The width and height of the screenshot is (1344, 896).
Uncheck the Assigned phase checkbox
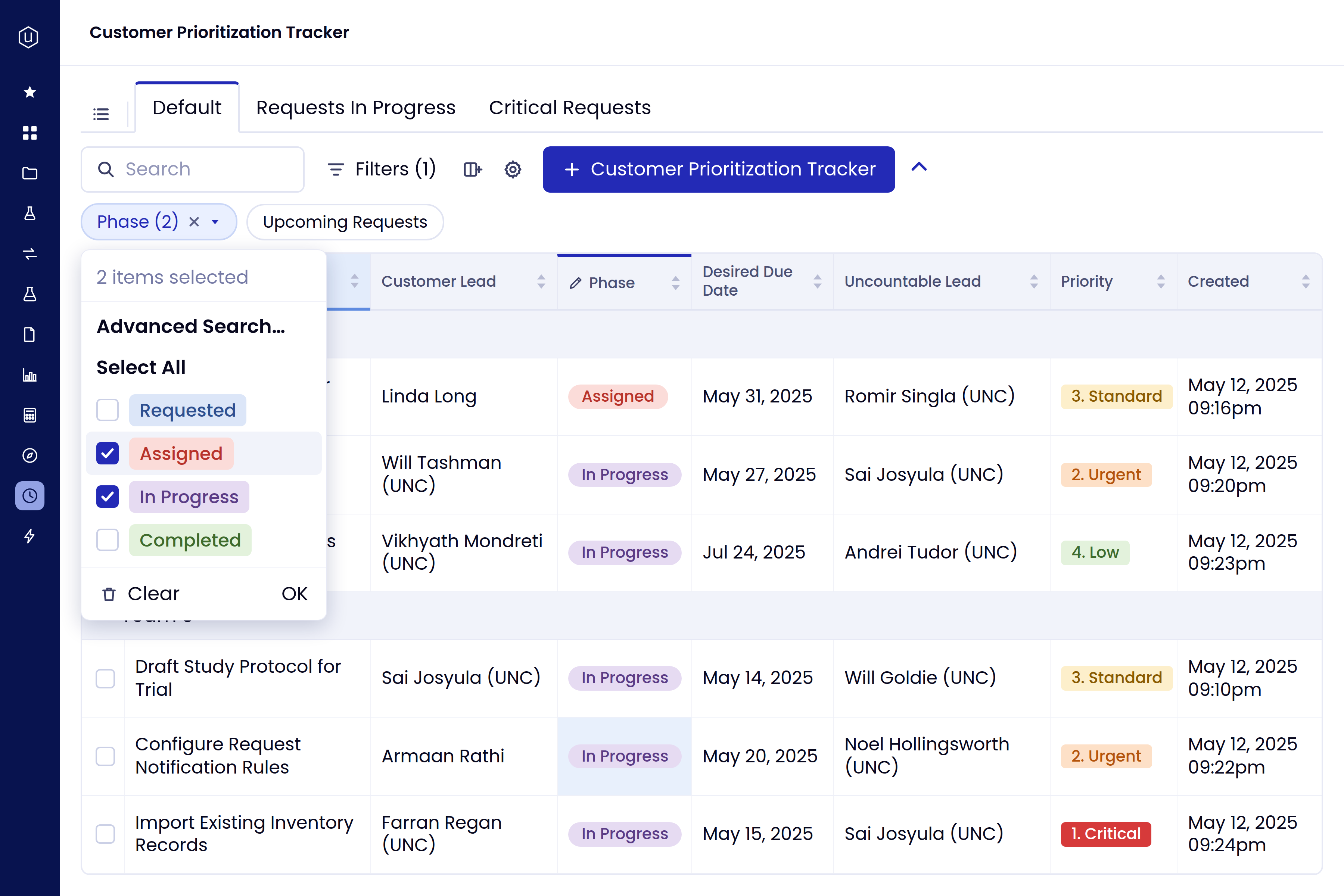108,453
